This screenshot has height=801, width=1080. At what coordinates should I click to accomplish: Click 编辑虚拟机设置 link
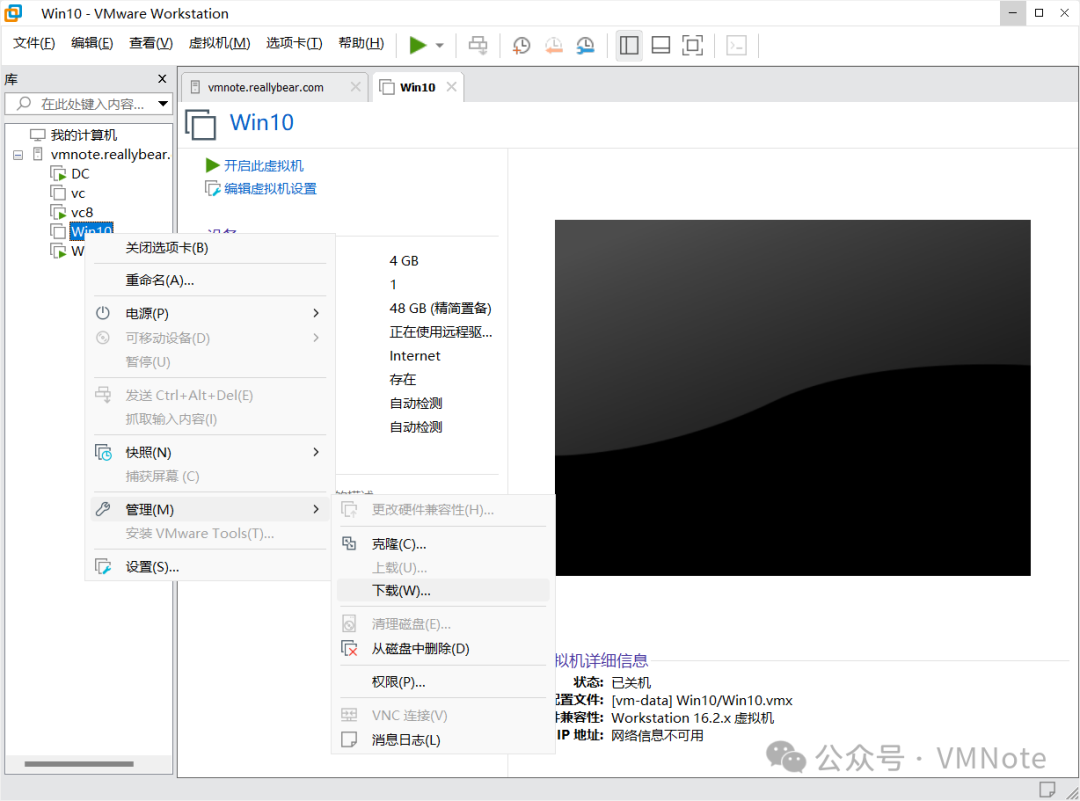click(x=270, y=189)
